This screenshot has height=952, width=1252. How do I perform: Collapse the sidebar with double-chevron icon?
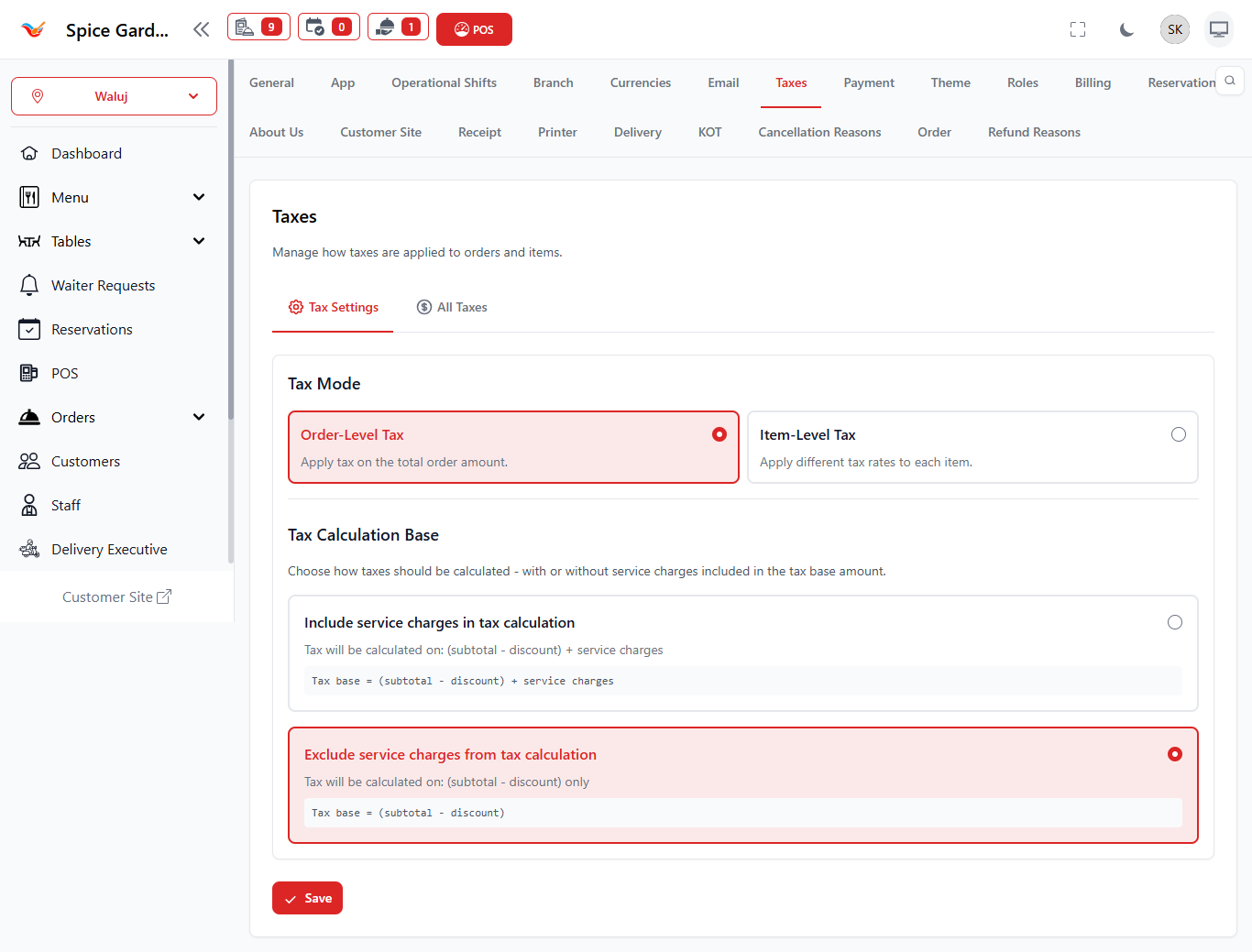[x=202, y=29]
